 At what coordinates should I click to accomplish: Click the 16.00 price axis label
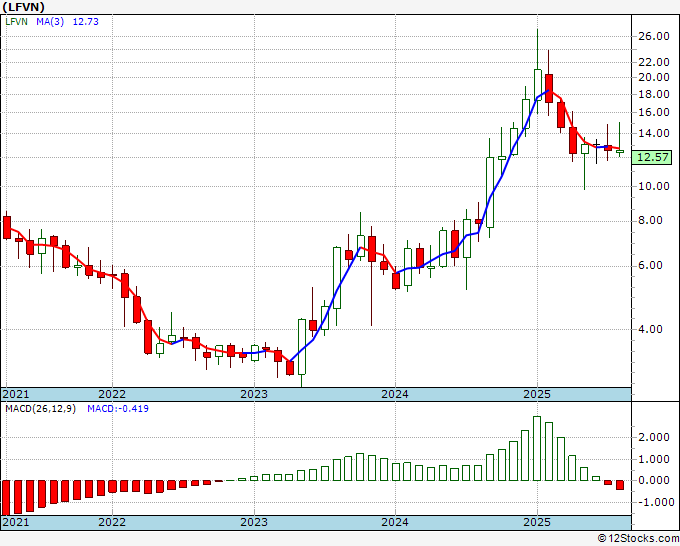[654, 112]
